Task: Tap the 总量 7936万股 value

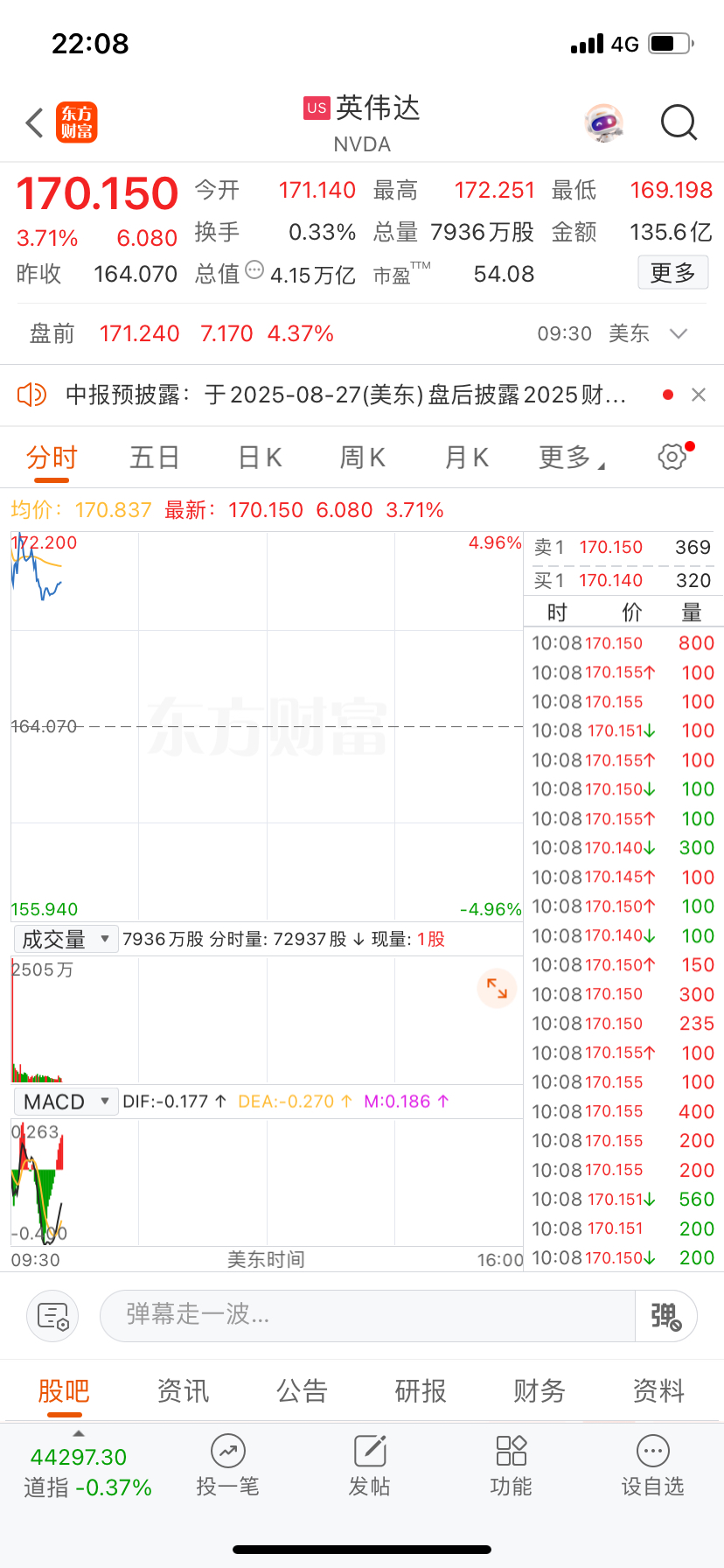Action: click(482, 232)
